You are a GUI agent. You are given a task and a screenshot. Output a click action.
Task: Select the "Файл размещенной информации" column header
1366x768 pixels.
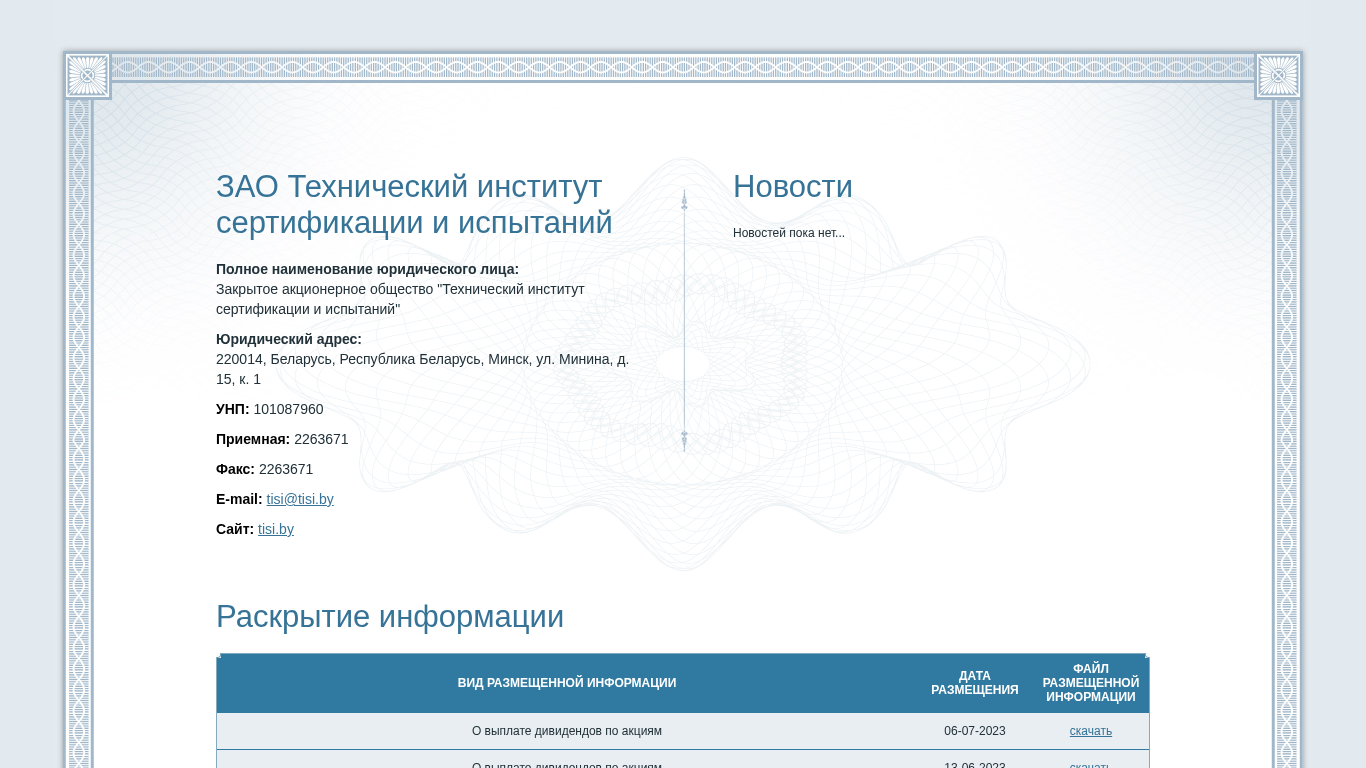click(x=1090, y=683)
